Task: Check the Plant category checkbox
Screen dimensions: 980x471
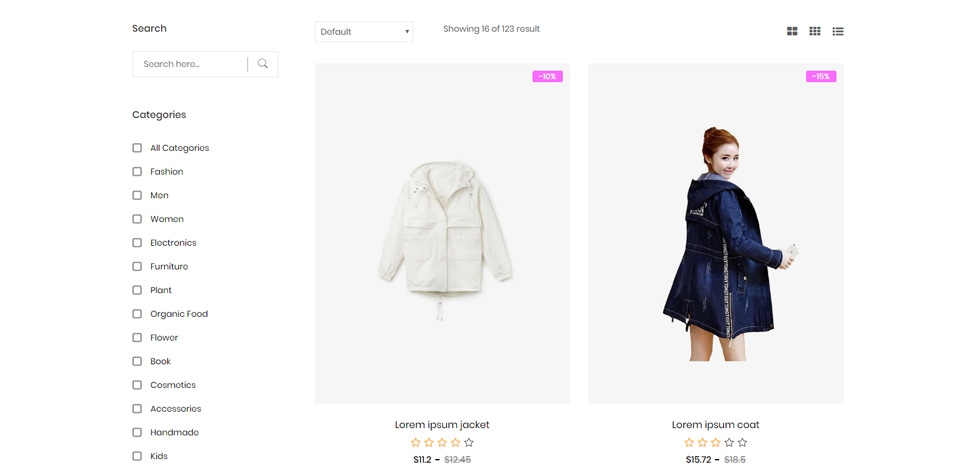Action: [137, 290]
